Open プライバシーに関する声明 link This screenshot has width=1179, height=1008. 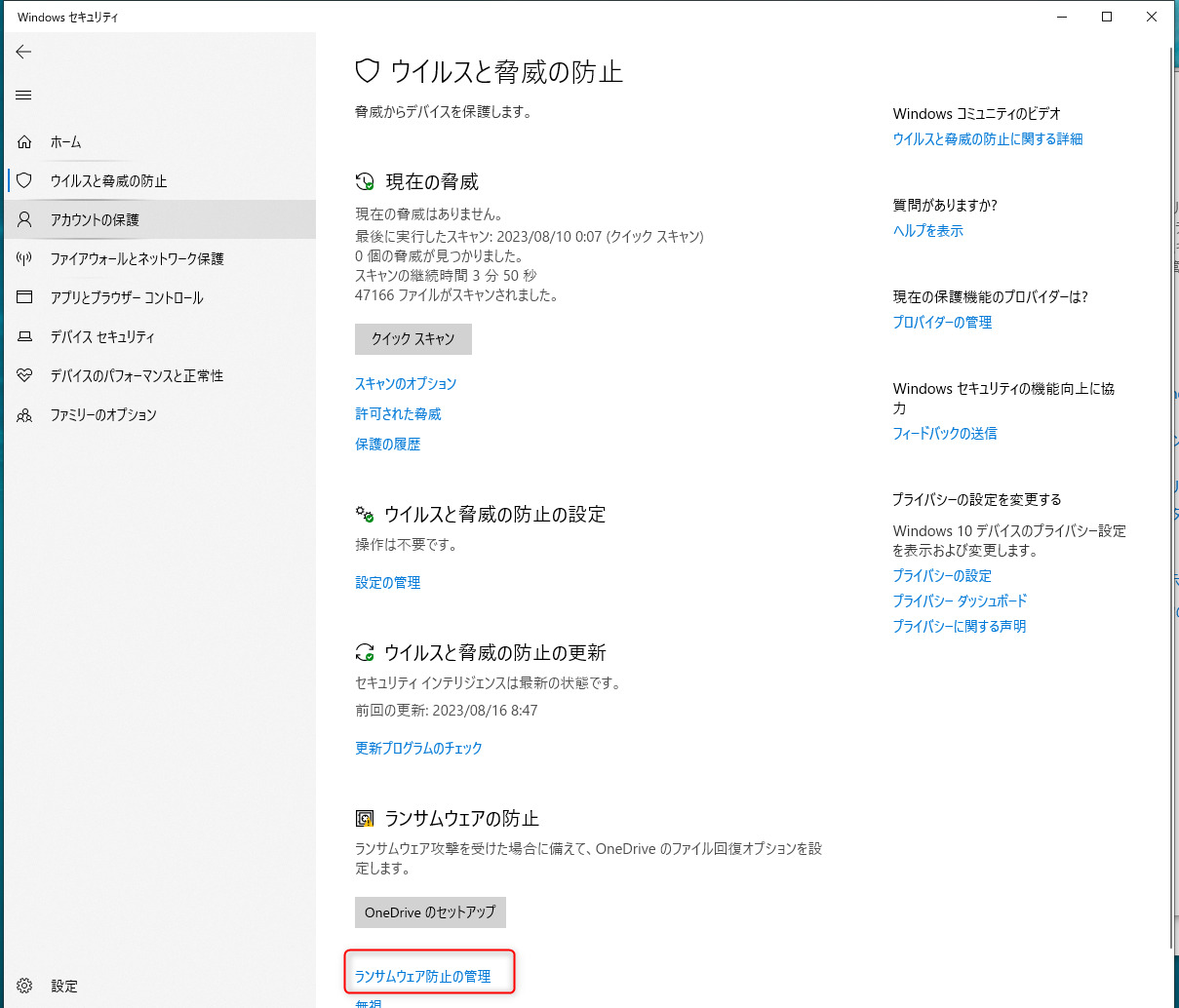click(x=960, y=627)
